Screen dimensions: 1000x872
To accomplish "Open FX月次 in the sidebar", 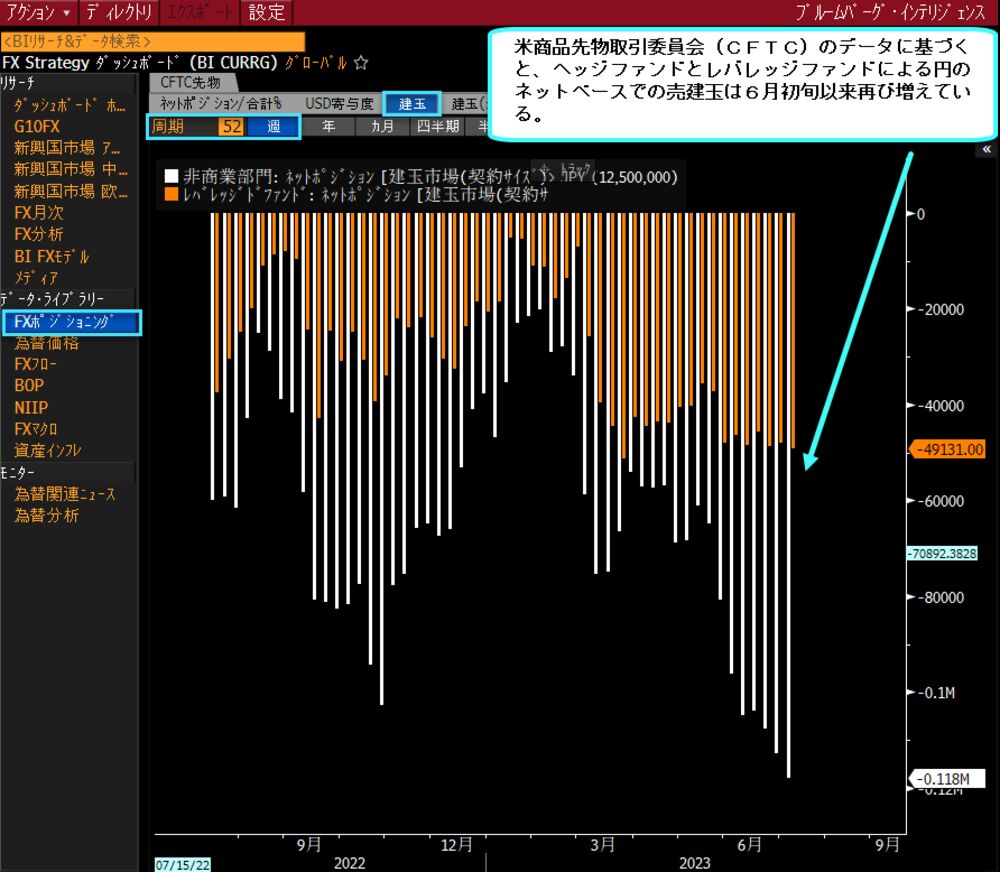I will (39, 212).
